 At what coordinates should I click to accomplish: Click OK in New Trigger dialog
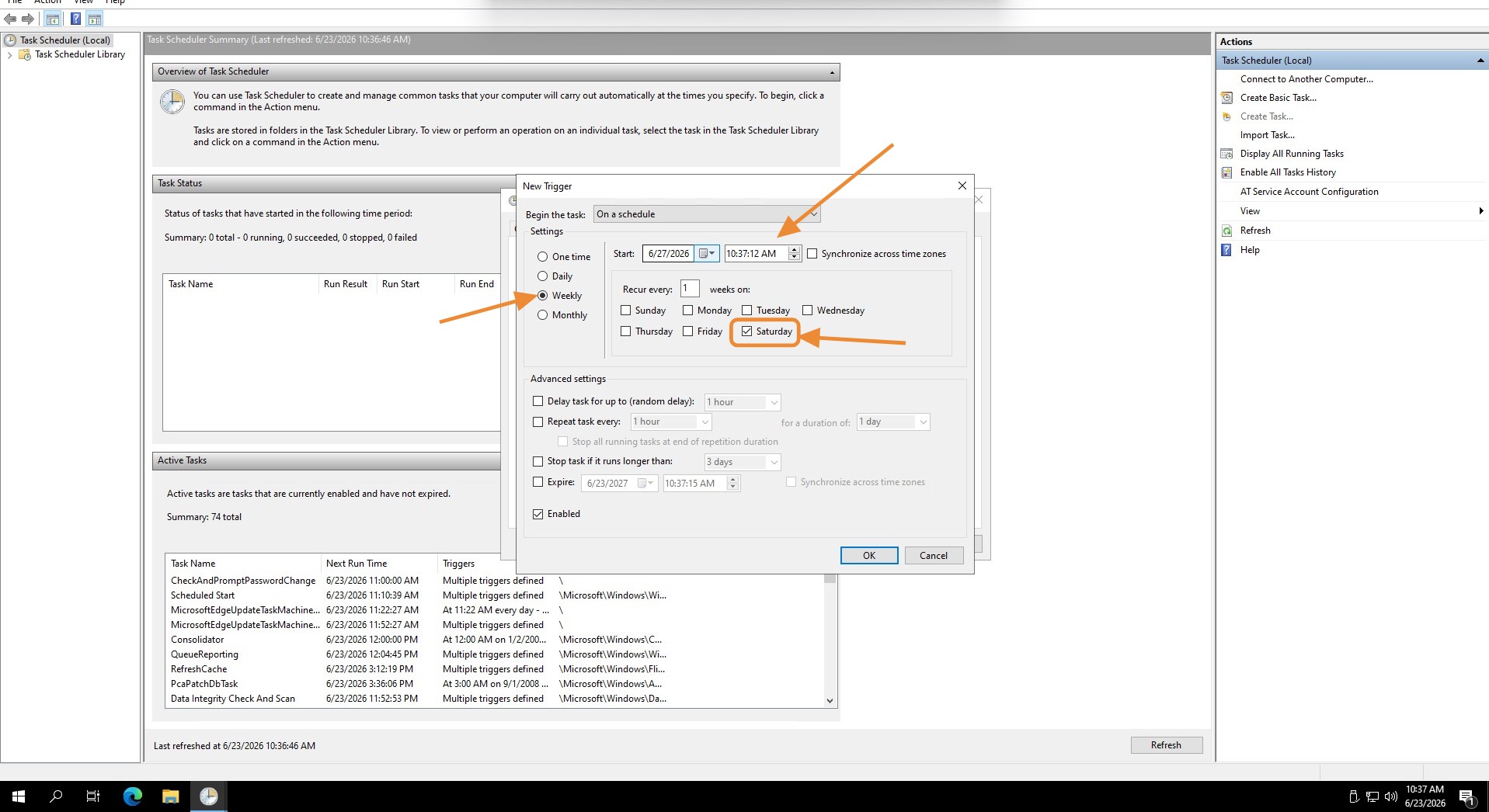tap(869, 556)
